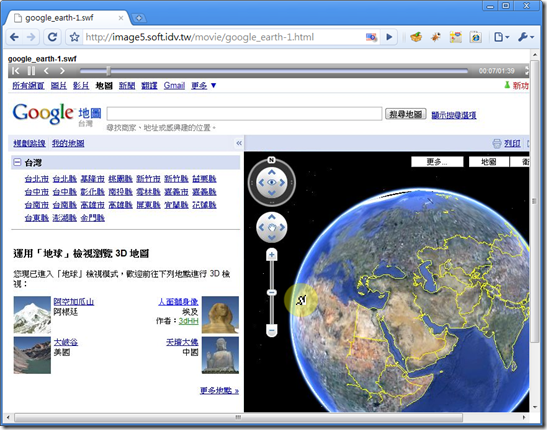Rewind the Flash movie to the start

pyautogui.click(x=16, y=71)
